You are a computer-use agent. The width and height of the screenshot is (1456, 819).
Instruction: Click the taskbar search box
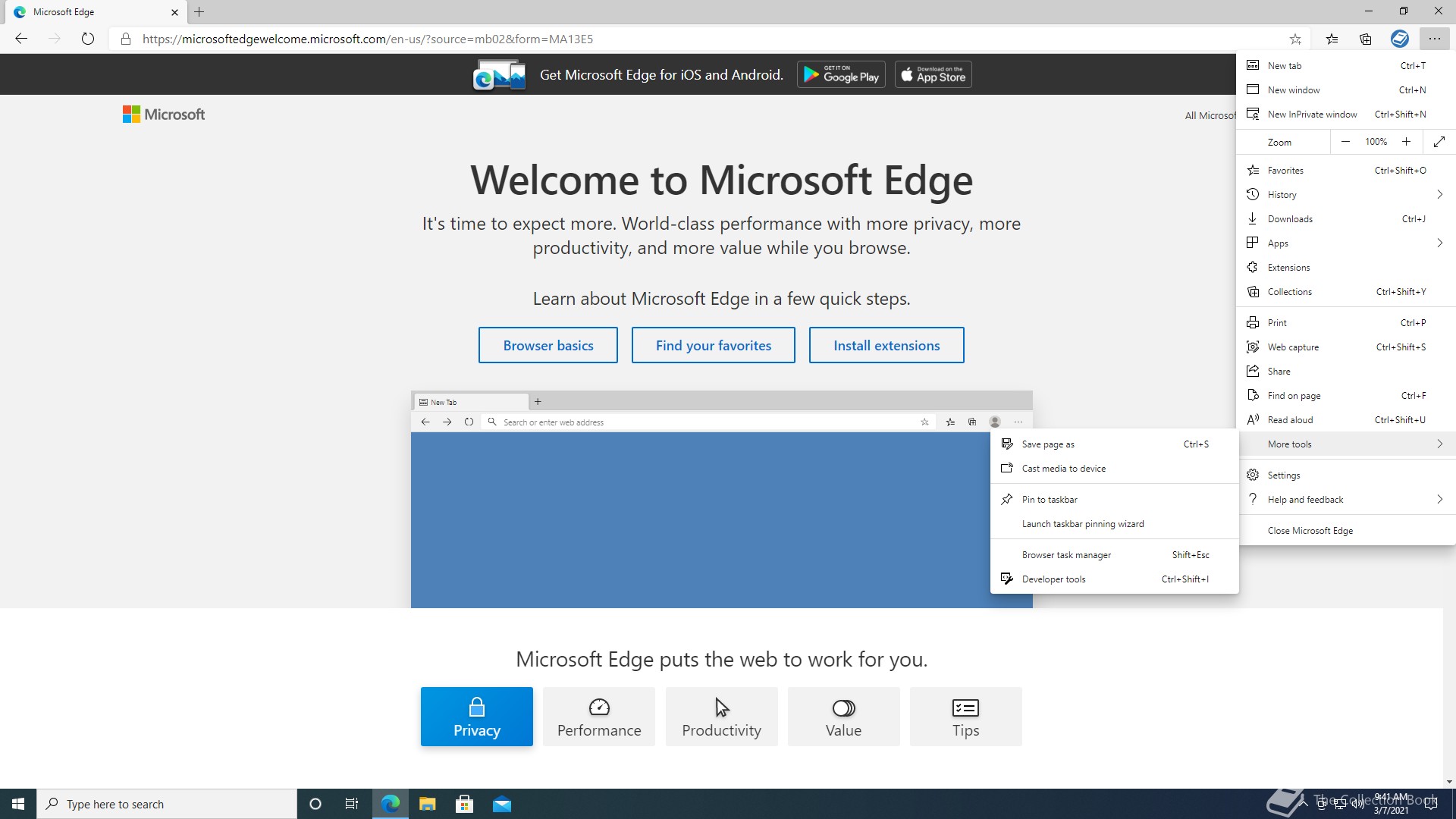pos(167,804)
